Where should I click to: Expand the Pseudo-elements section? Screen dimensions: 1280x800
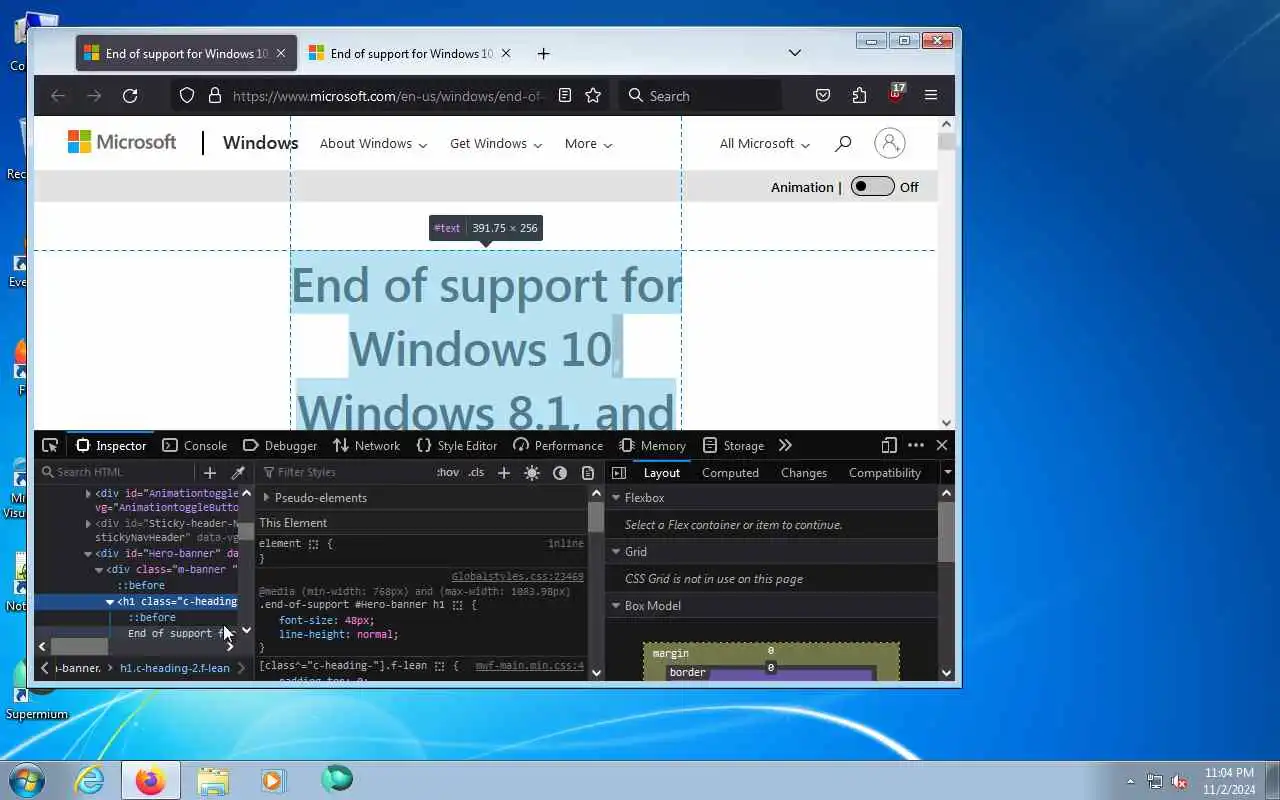pyautogui.click(x=266, y=498)
